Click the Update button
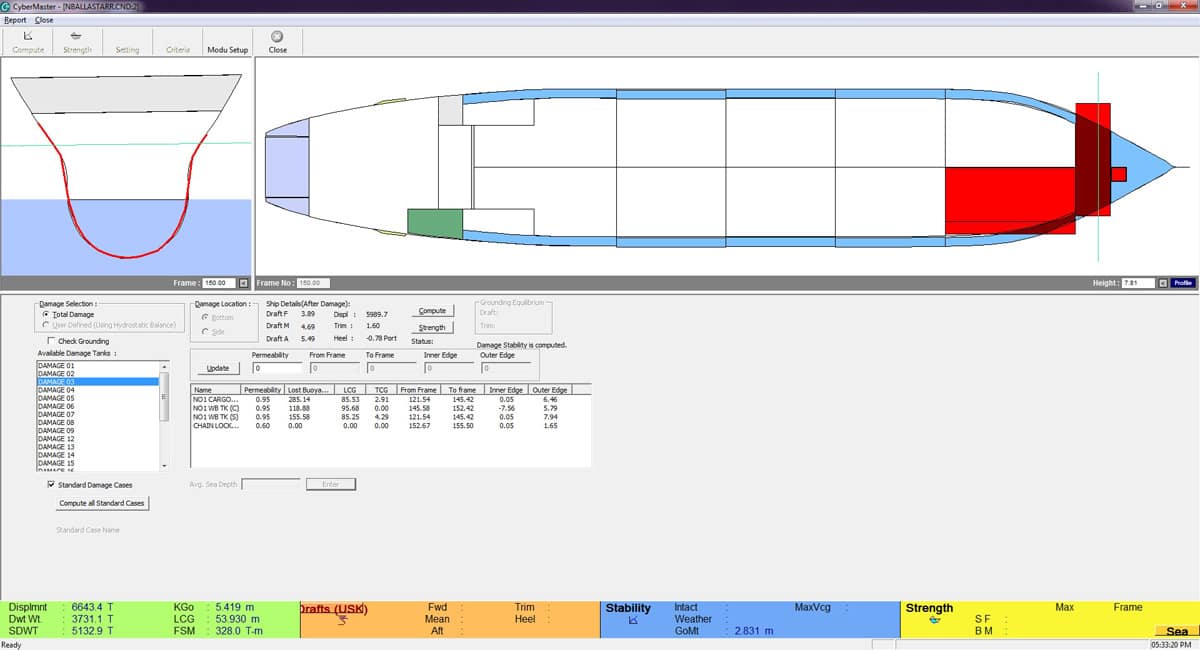This screenshot has height=650, width=1200. [x=218, y=368]
